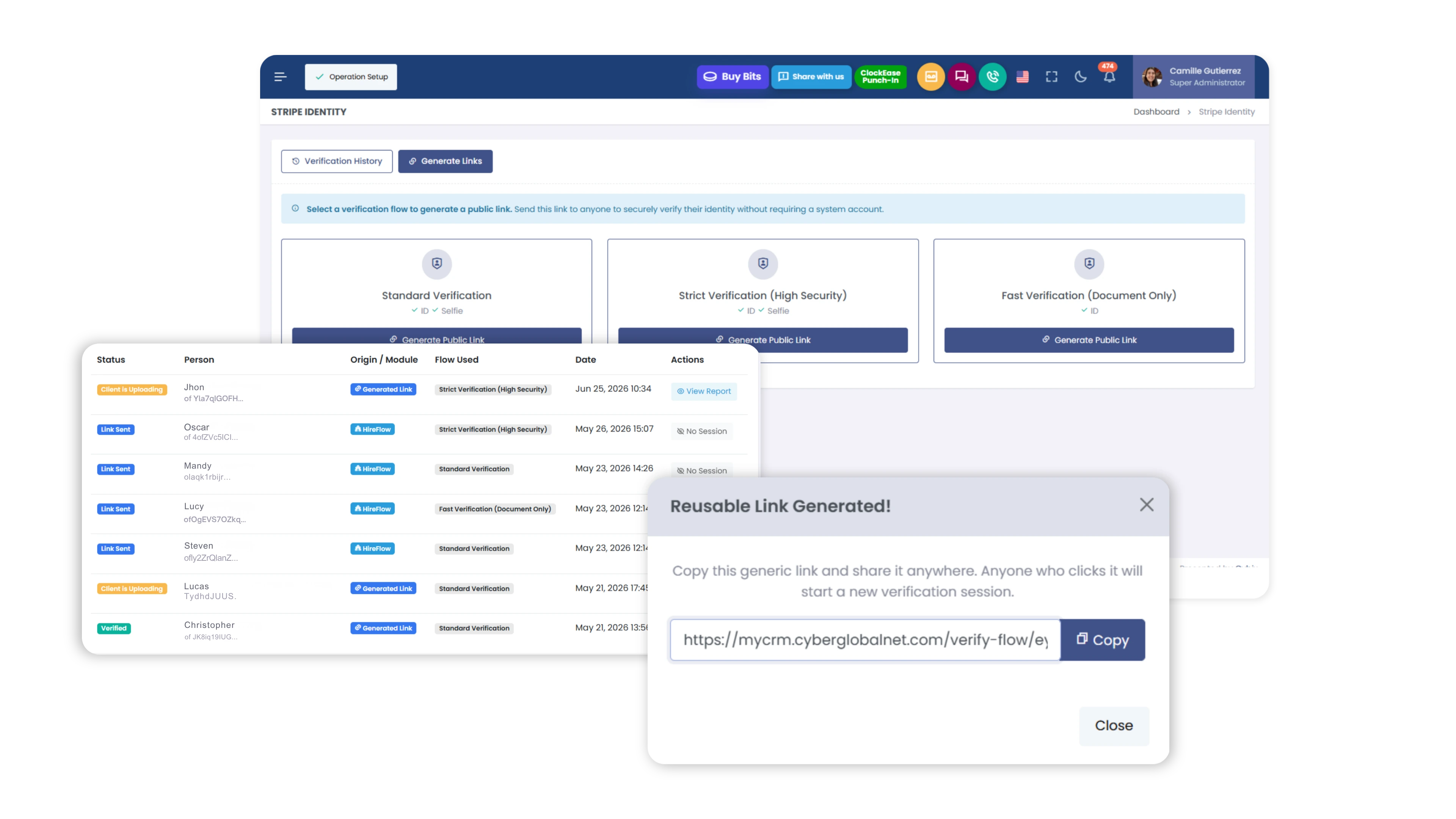
Task: Open the hamburger sidebar menu
Action: point(280,77)
